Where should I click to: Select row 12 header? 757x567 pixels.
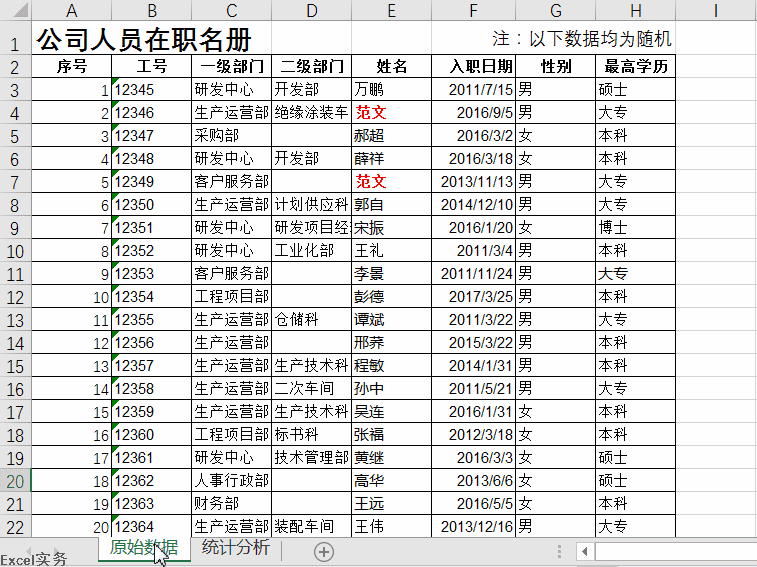pyautogui.click(x=15, y=297)
